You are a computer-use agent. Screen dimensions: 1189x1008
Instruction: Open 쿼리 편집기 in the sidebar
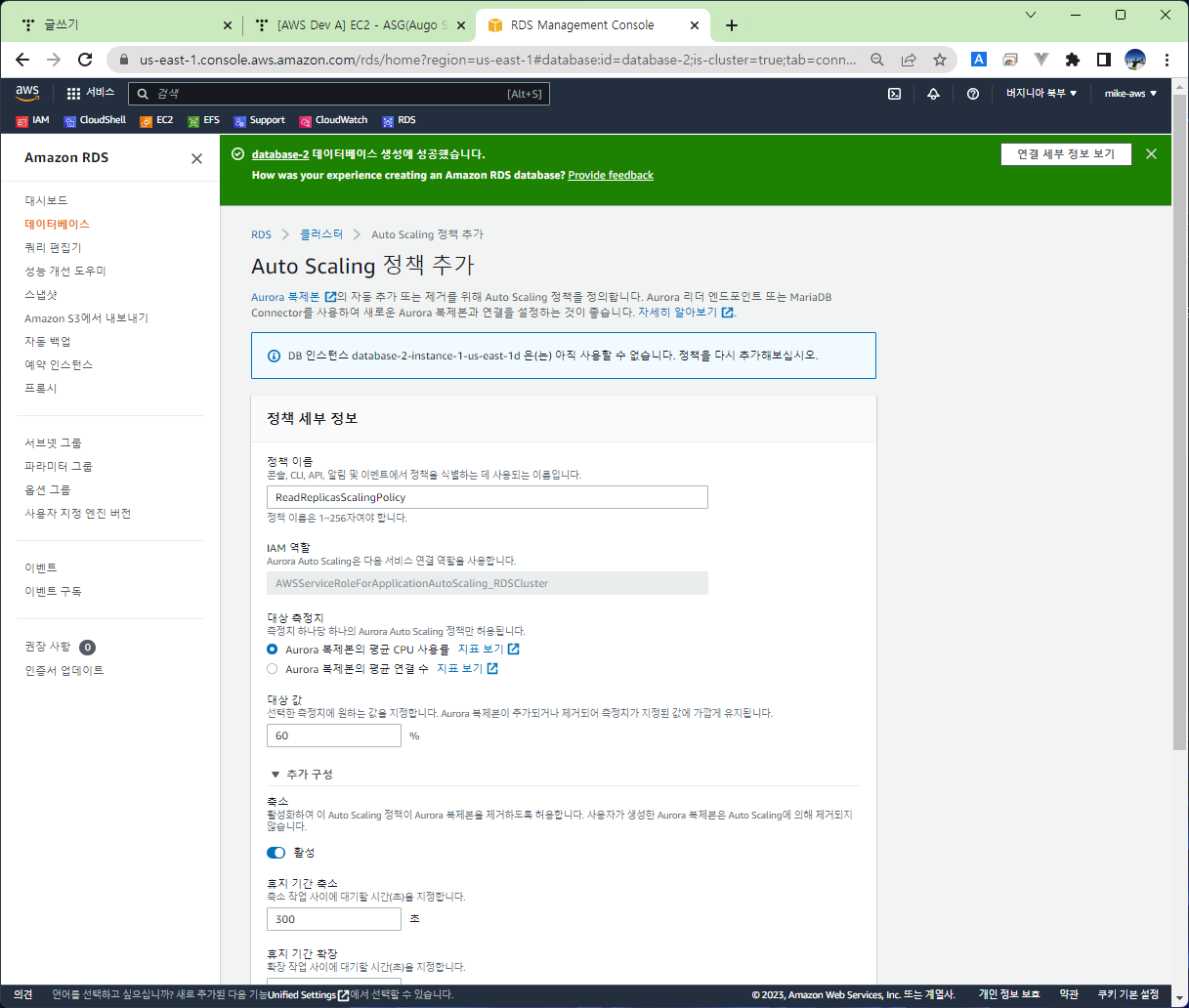coord(53,247)
